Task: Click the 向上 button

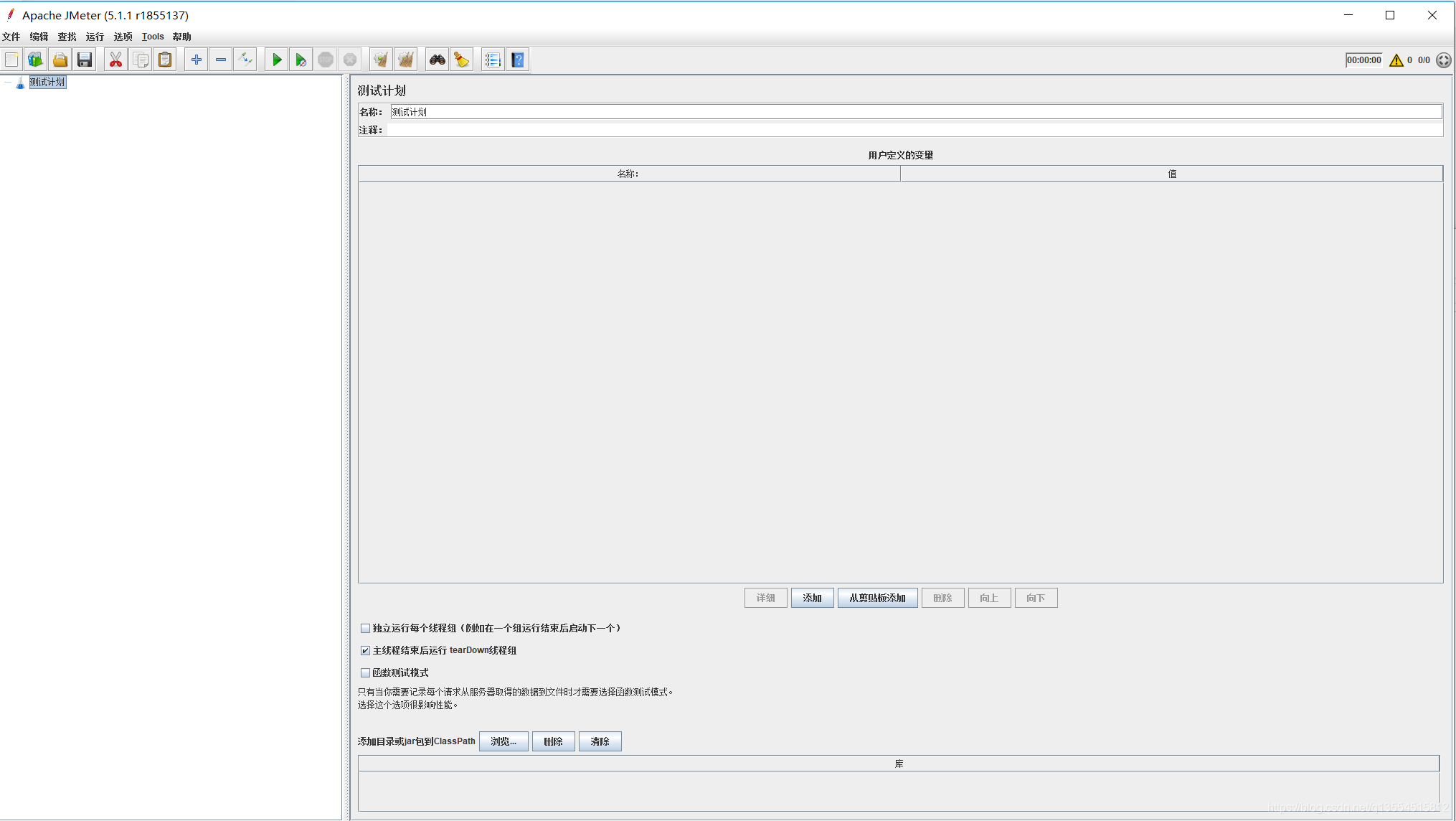Action: [989, 598]
